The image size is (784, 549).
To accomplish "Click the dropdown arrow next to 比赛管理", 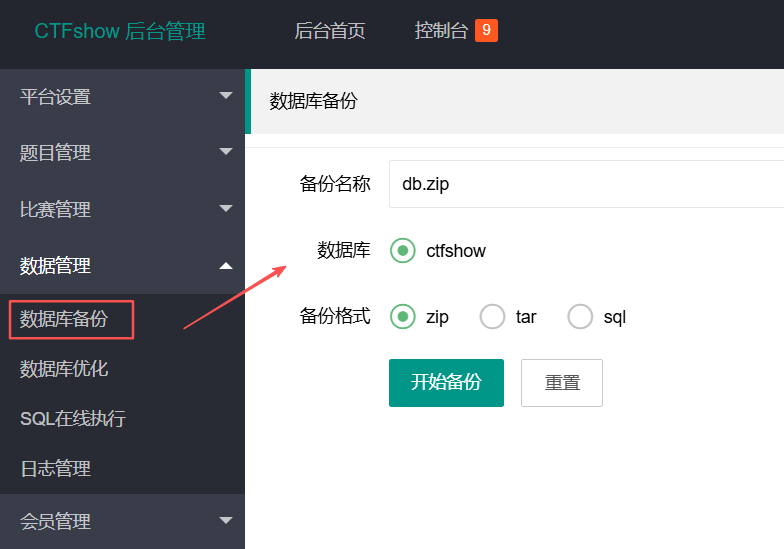I will pyautogui.click(x=226, y=208).
